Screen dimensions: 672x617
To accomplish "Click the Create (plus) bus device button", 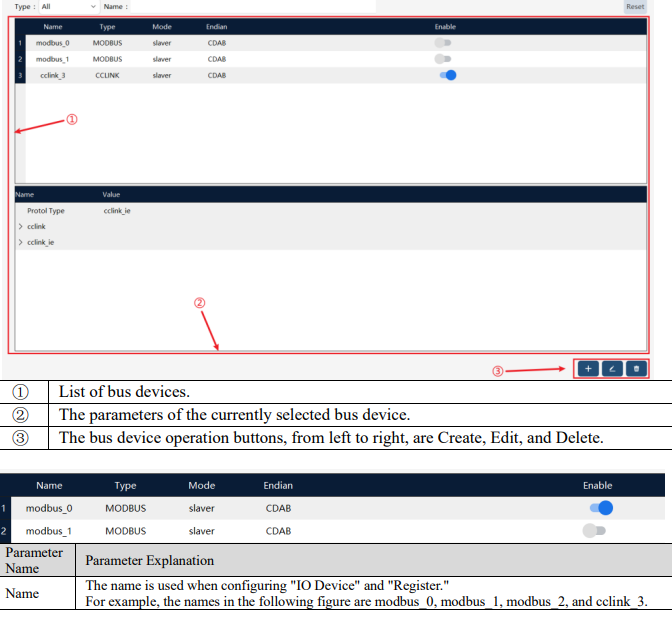I will click(588, 368).
